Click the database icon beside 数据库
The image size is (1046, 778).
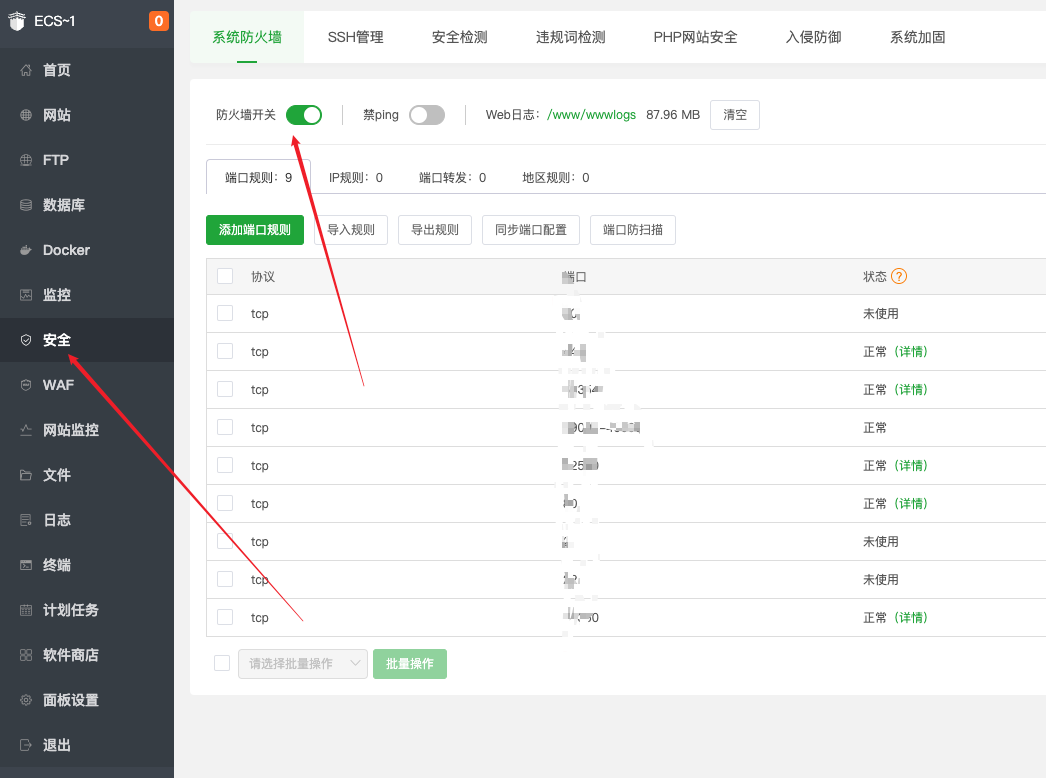pos(26,205)
